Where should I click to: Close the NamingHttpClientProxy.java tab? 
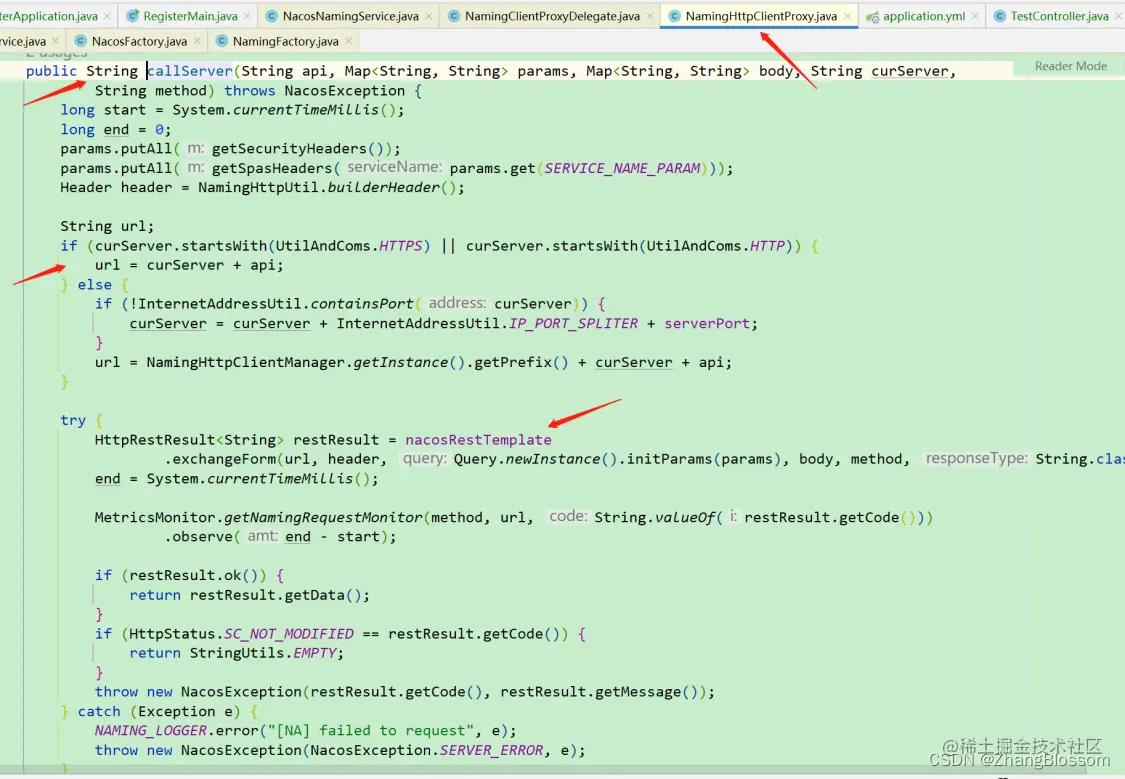tap(848, 16)
